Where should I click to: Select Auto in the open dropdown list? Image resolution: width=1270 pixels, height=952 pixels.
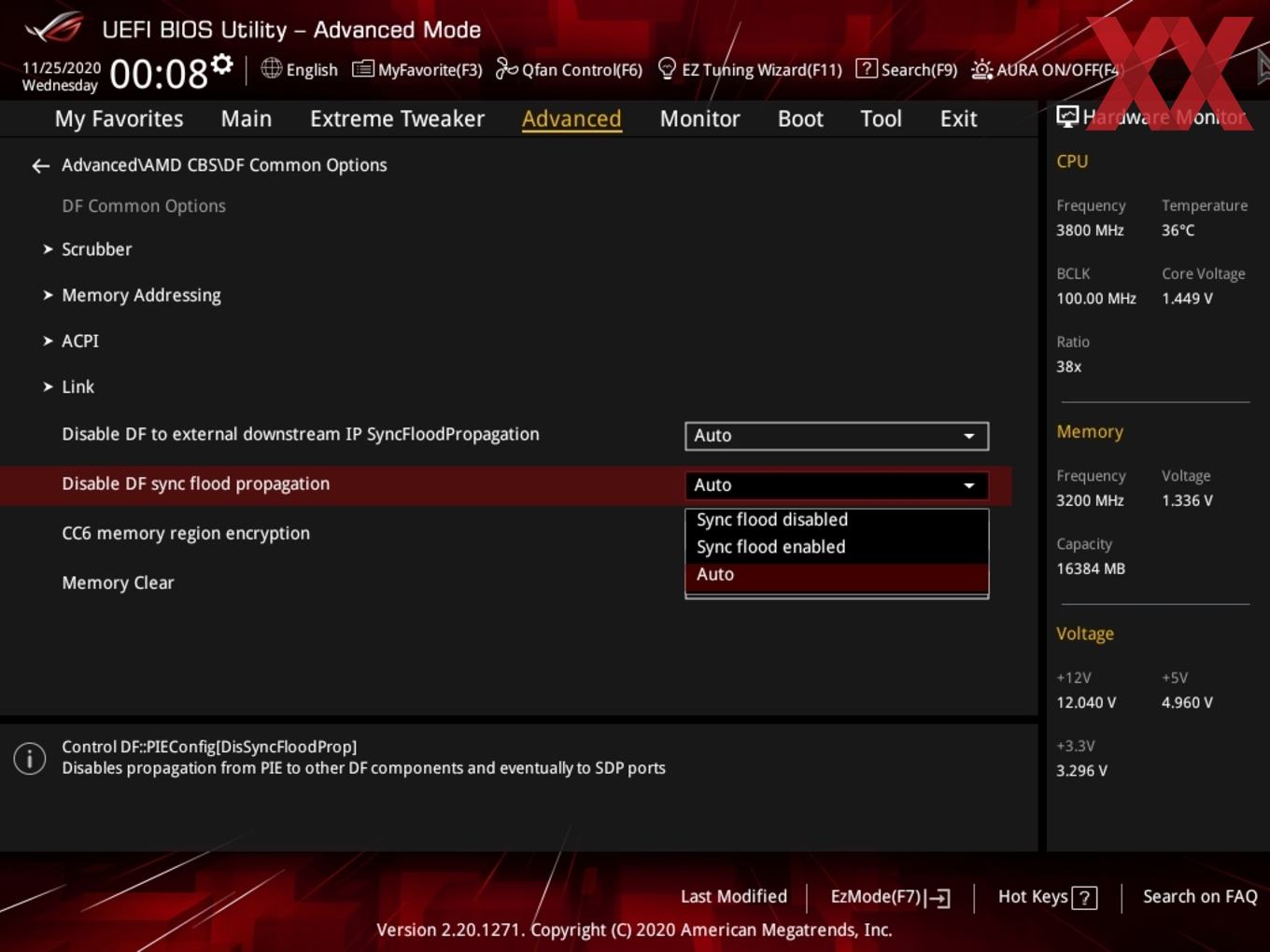[837, 575]
